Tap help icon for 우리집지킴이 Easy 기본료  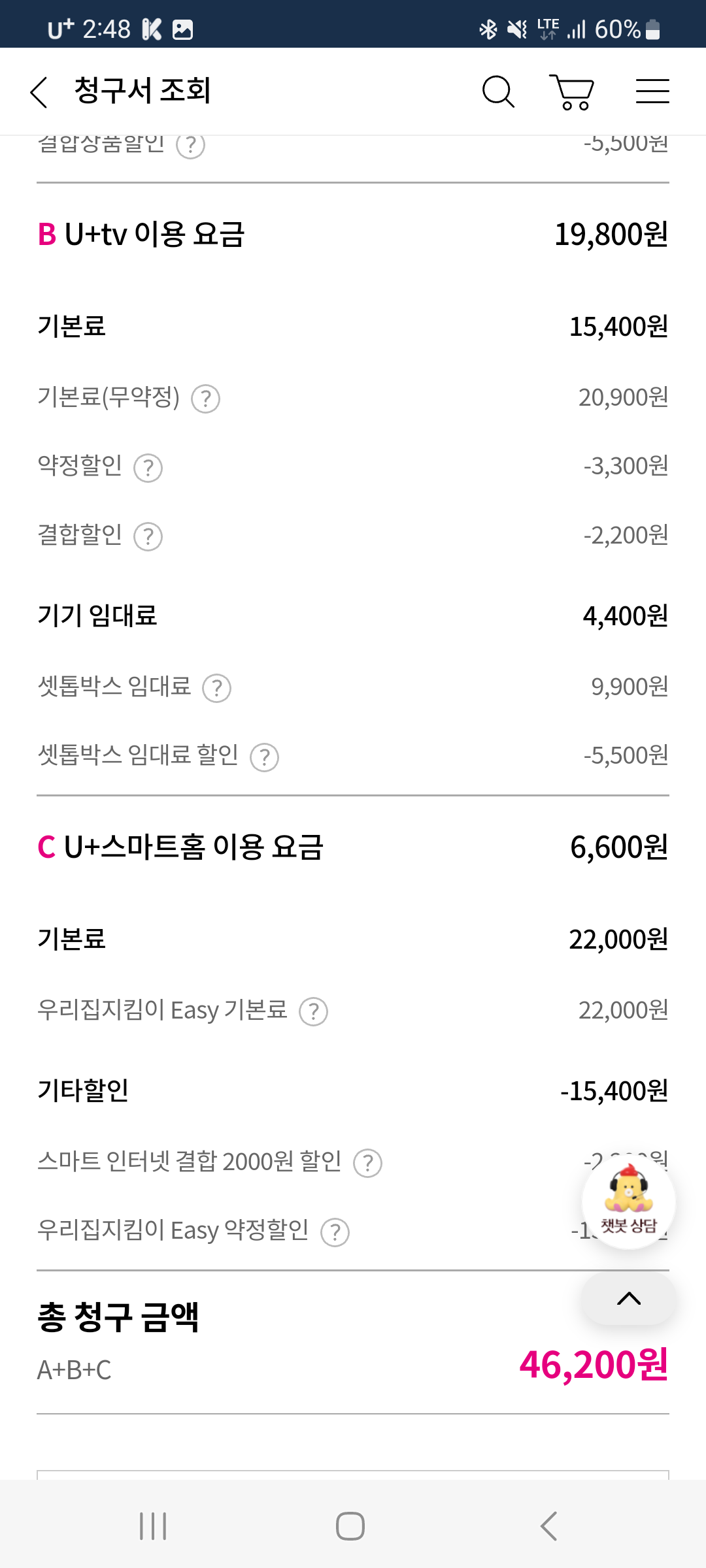coord(313,1012)
